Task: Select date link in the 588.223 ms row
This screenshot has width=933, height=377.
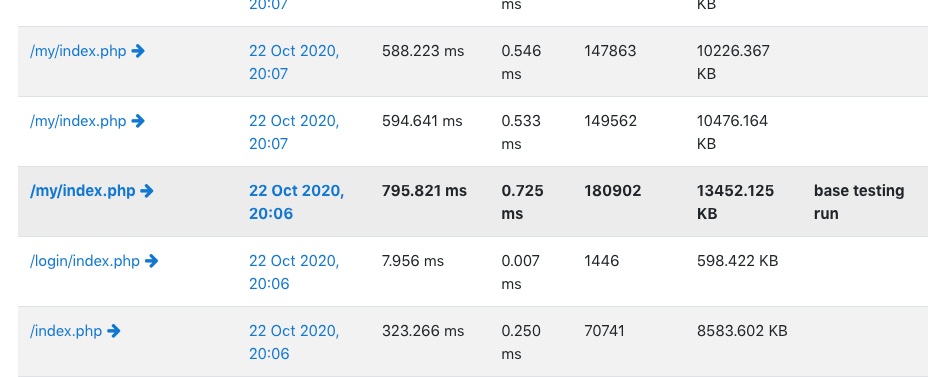Action: [294, 62]
